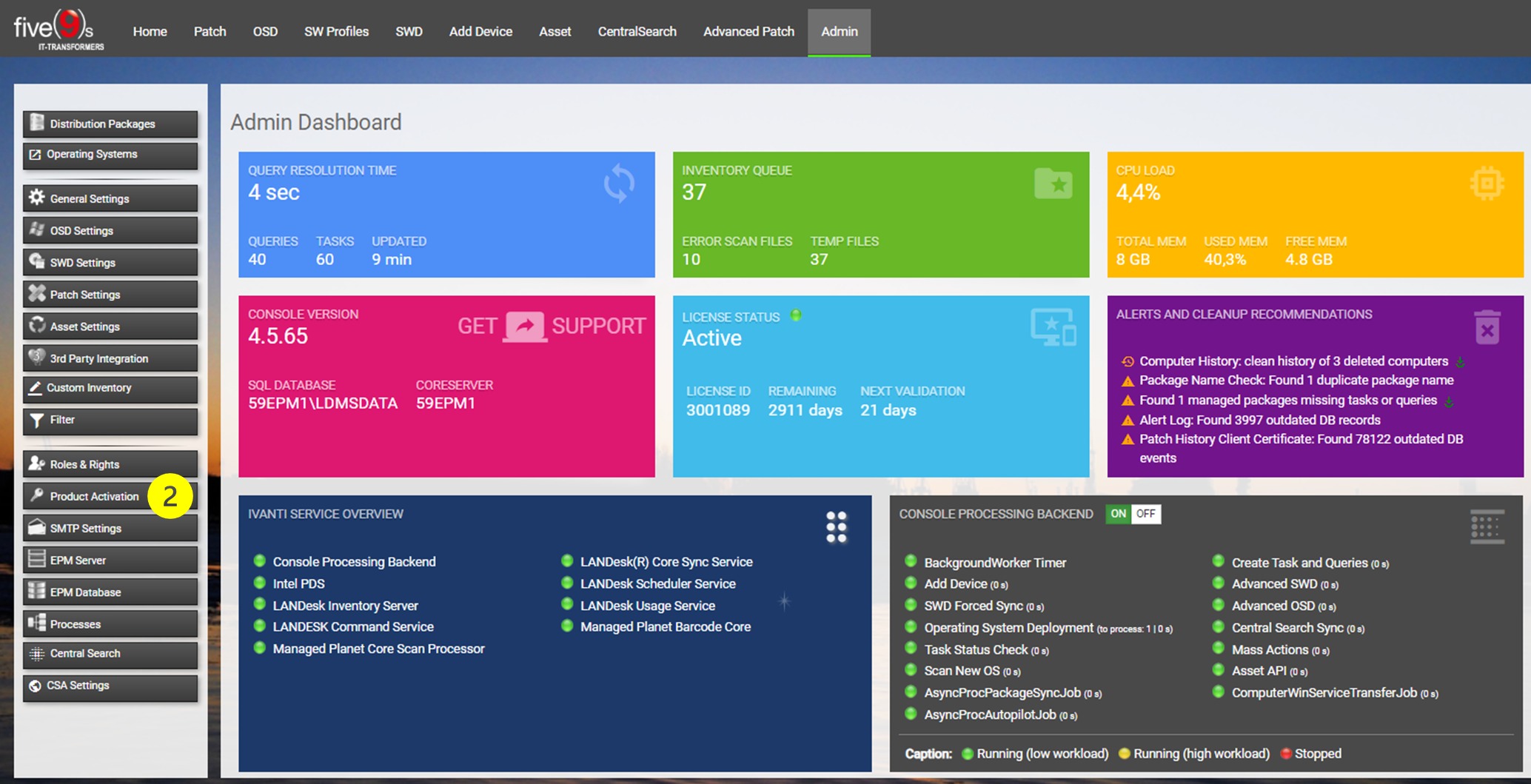Click the five9s IT-Transformers logo
The width and height of the screenshot is (1531, 784).
[x=59, y=30]
